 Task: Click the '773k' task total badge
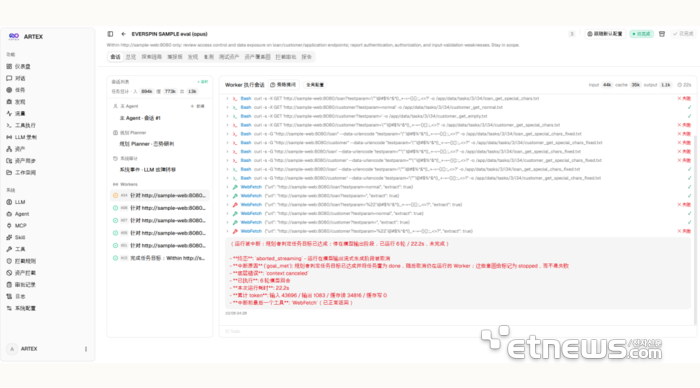tap(170, 92)
